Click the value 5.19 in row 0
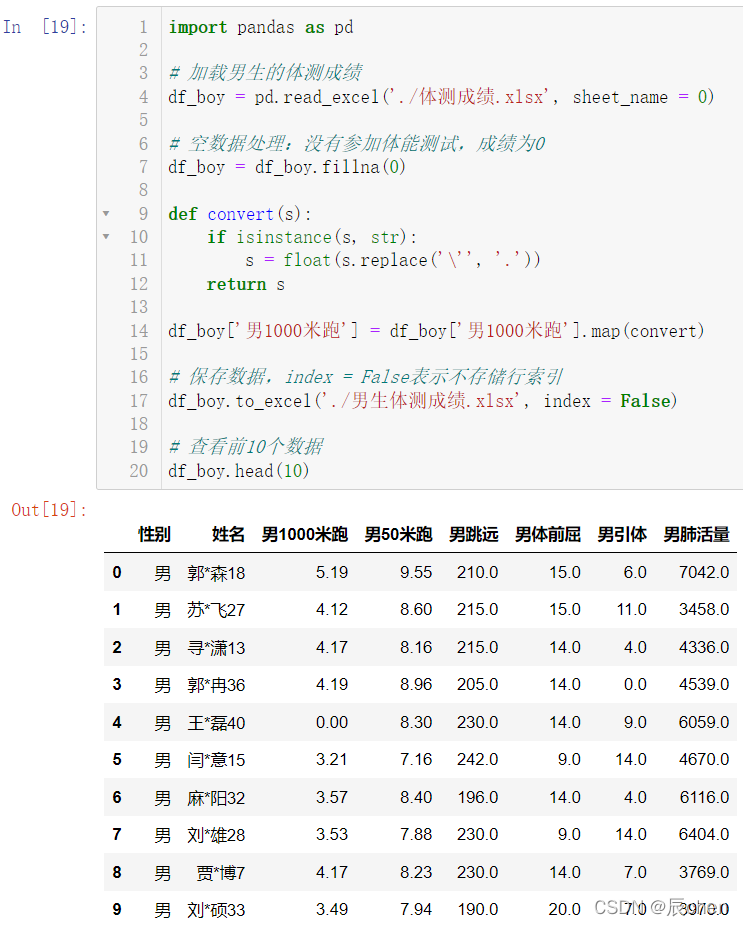Viewport: 743px width, 926px height. click(x=332, y=572)
